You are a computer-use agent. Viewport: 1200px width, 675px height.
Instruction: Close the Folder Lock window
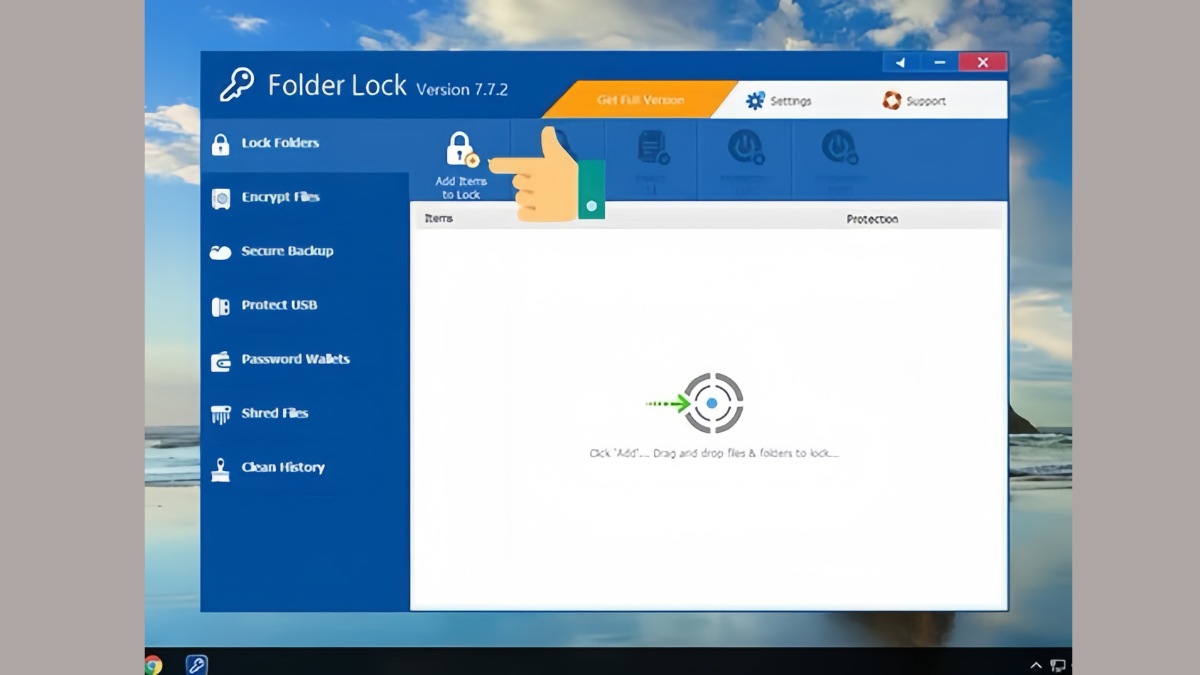(x=983, y=62)
